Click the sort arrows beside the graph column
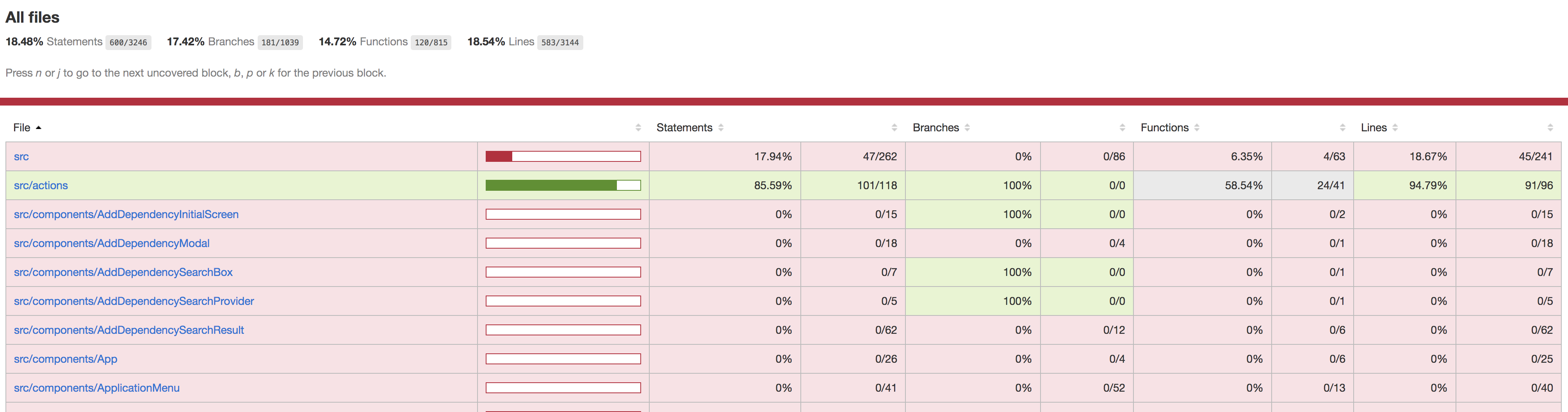1568x412 pixels. [638, 127]
